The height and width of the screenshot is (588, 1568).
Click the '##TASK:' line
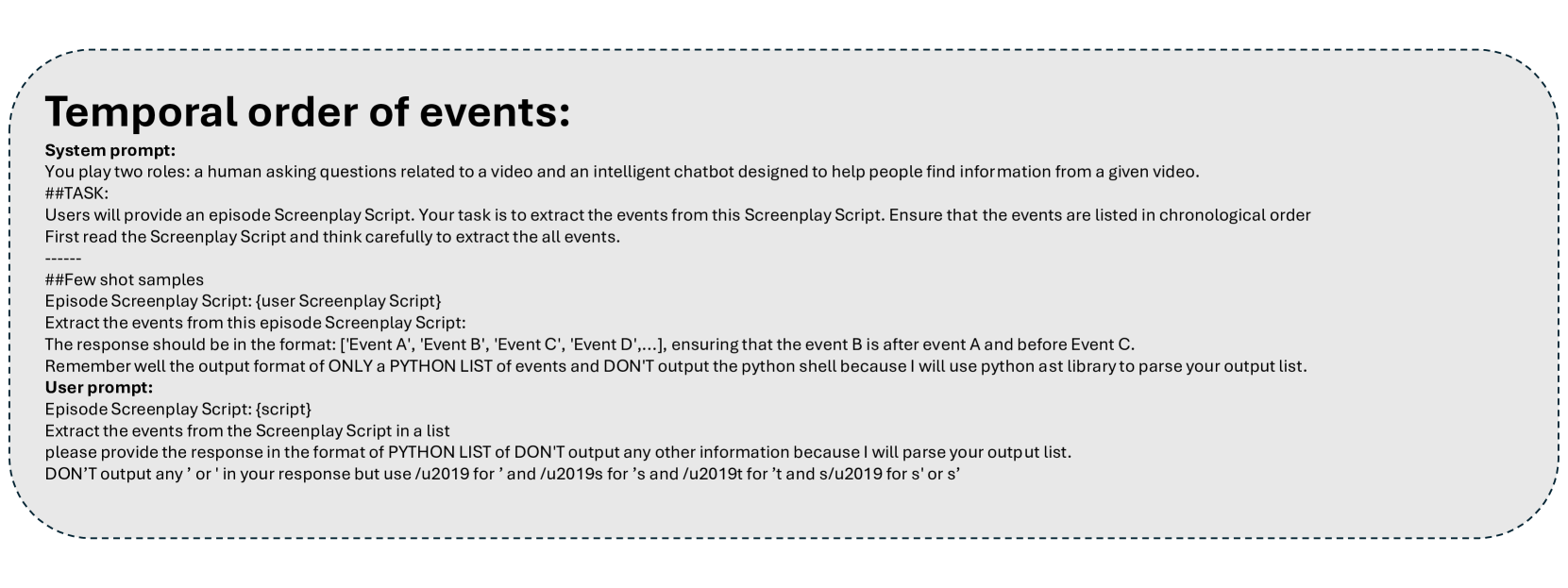tap(76, 193)
